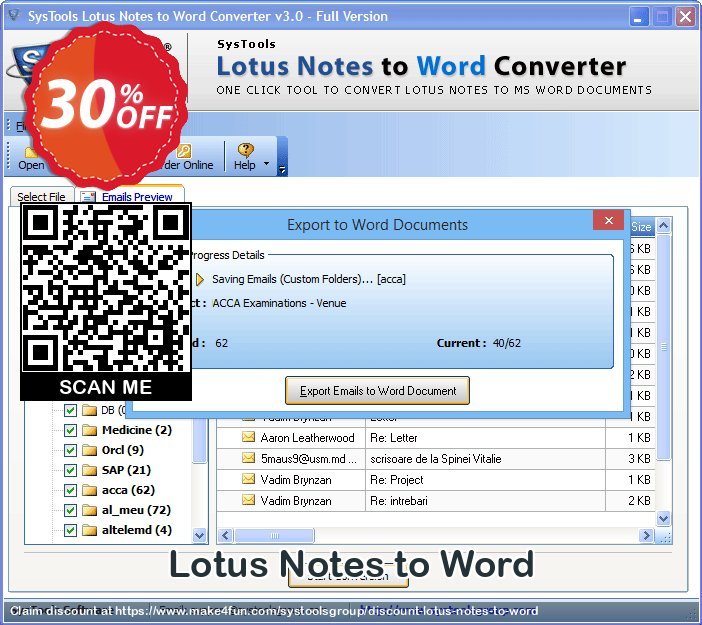Viewport: 702px width, 625px height.
Task: Click the Size column header
Action: point(641,227)
